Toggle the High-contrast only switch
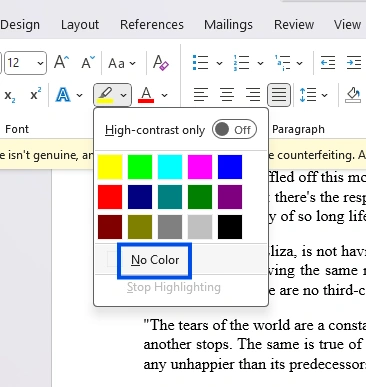Screen dimensions: 366x387 [x=234, y=130]
